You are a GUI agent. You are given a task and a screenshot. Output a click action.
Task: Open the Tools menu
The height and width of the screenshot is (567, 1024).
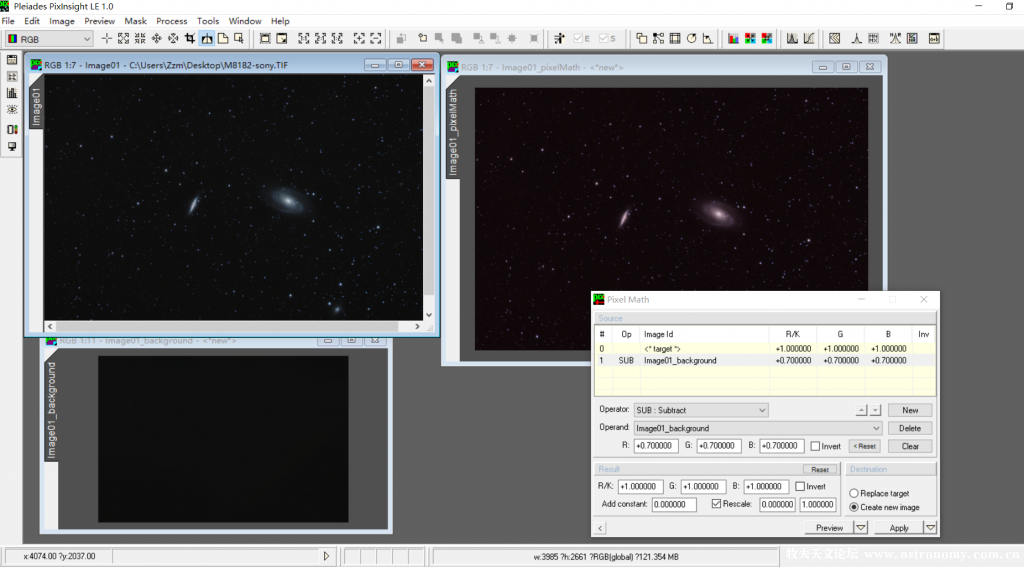pyautogui.click(x=208, y=21)
